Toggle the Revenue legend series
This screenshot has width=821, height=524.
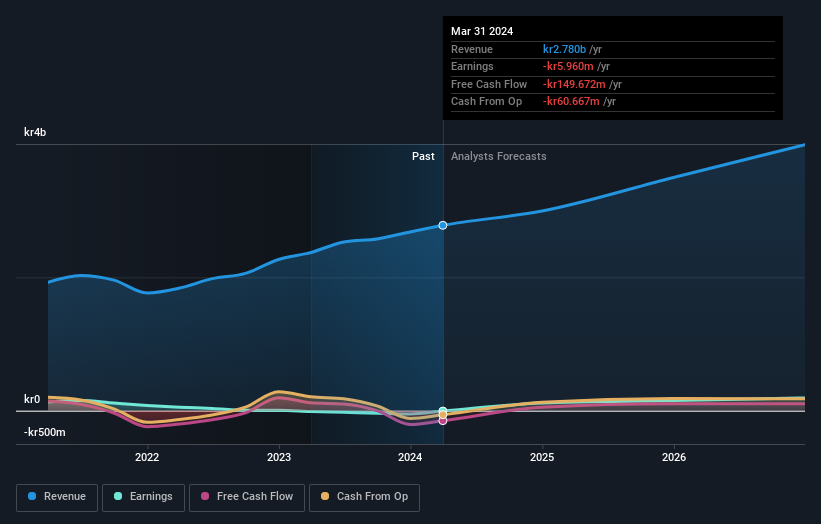(57, 497)
